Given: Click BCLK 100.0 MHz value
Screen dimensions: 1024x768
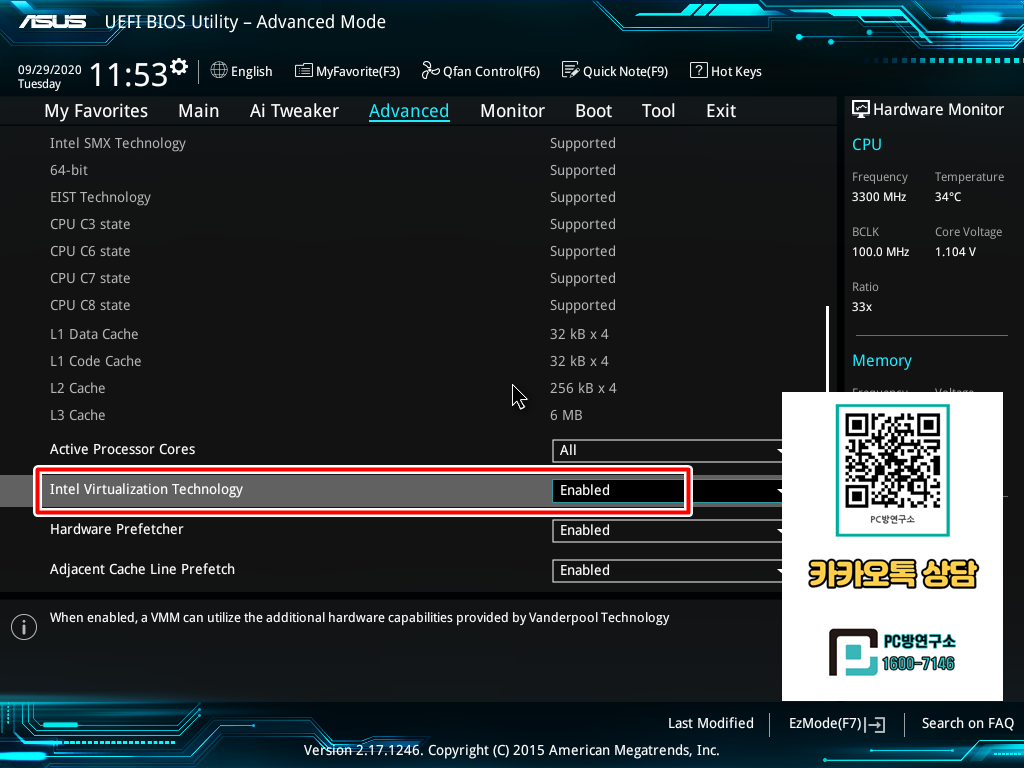Looking at the screenshot, I should [x=880, y=251].
